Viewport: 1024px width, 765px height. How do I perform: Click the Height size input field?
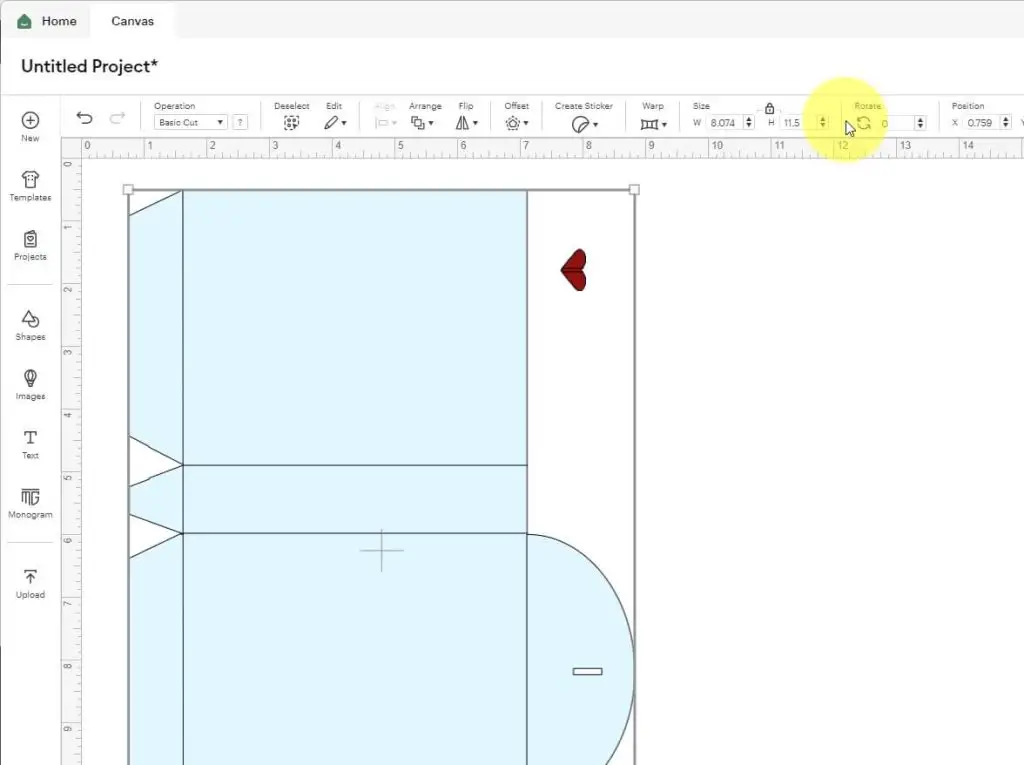(798, 122)
